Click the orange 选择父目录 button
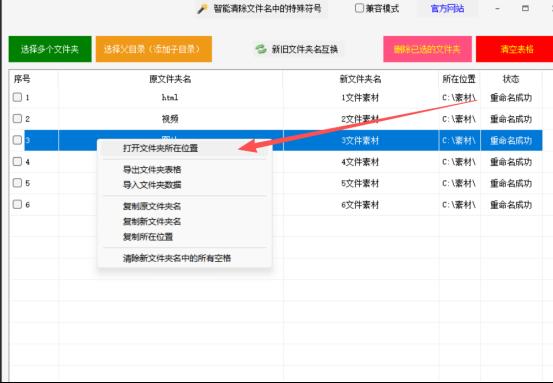The image size is (553, 383). (x=154, y=49)
